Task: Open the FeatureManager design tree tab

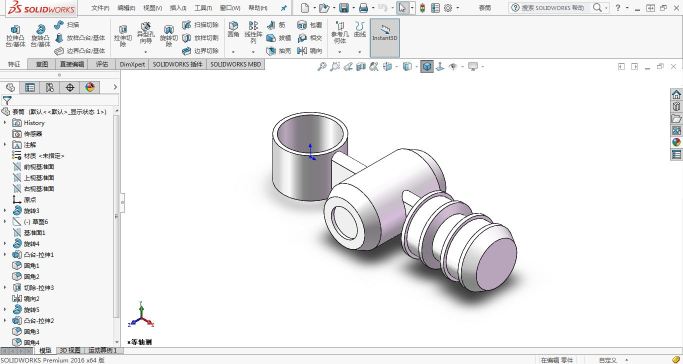Action: [x=10, y=88]
